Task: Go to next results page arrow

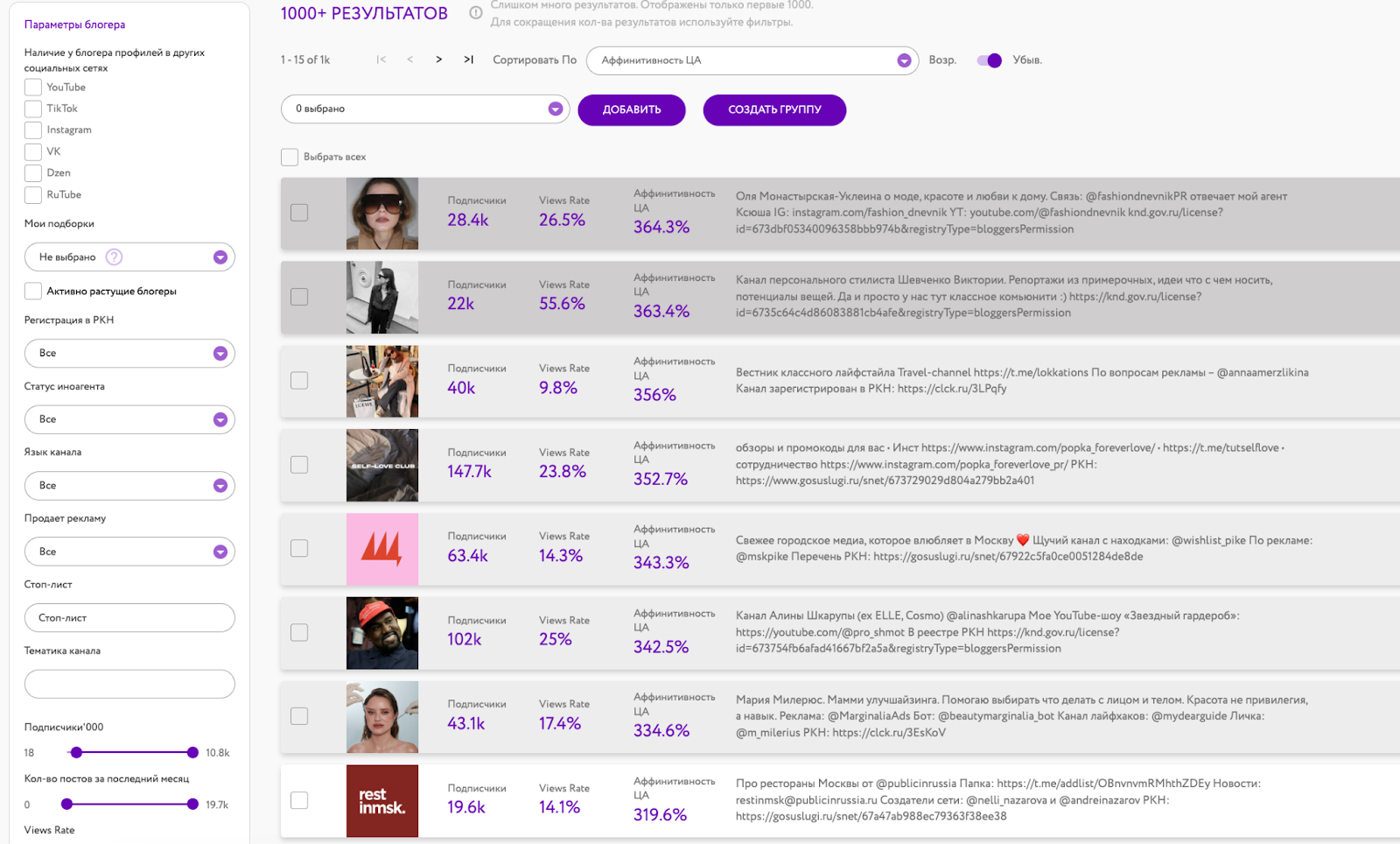Action: pyautogui.click(x=438, y=60)
